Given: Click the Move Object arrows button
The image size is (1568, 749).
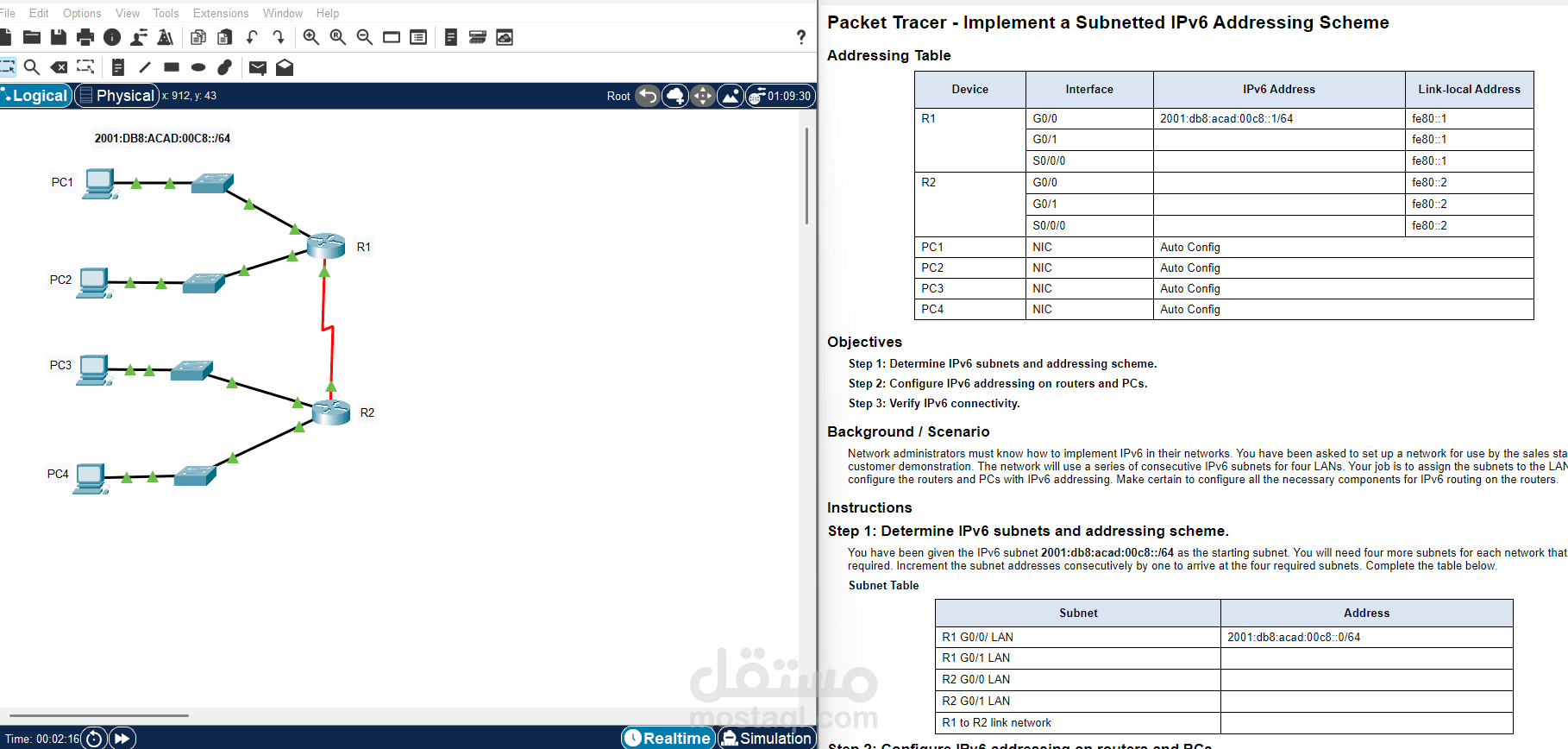Looking at the screenshot, I should (703, 96).
